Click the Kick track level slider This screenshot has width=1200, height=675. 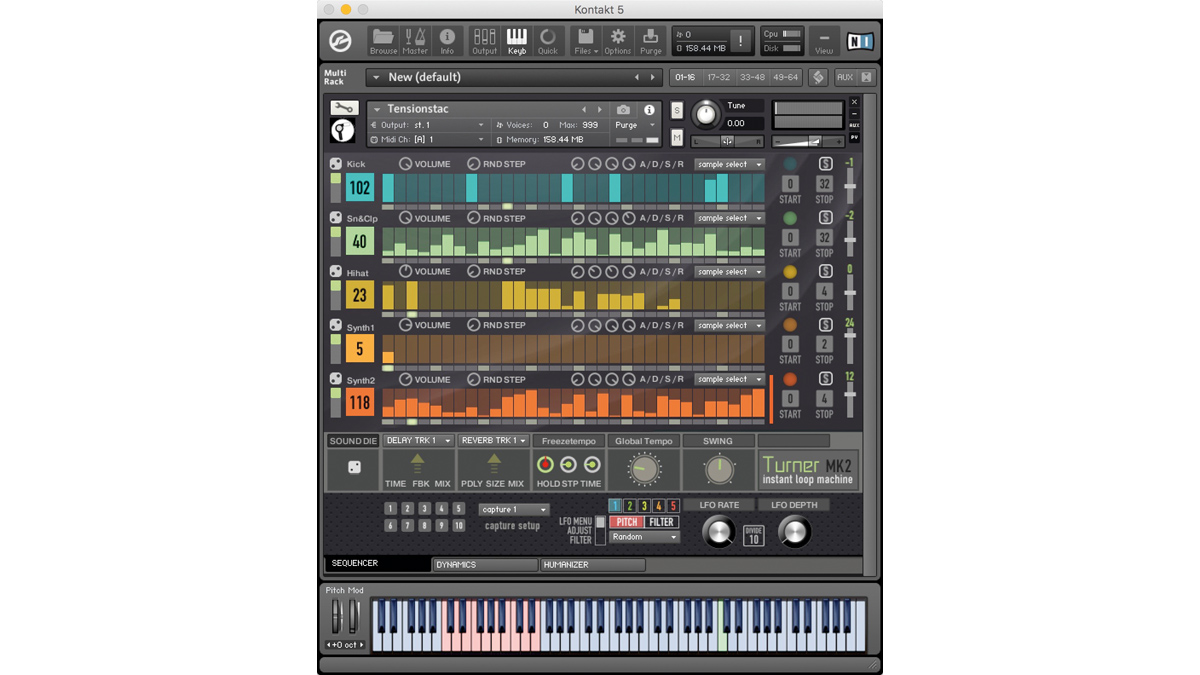[x=850, y=186]
